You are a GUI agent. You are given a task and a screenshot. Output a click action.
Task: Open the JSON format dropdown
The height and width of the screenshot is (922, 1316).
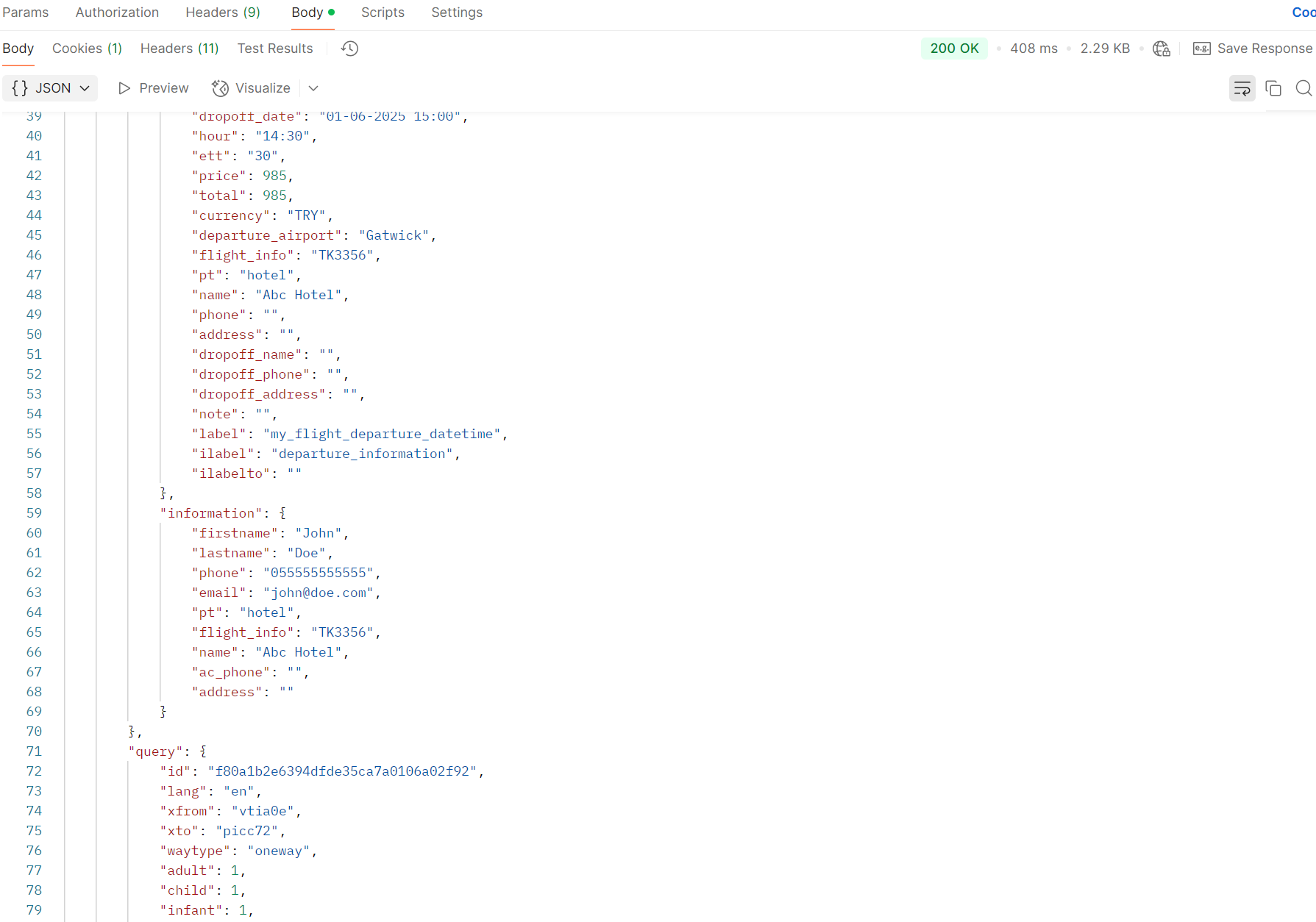pos(50,88)
